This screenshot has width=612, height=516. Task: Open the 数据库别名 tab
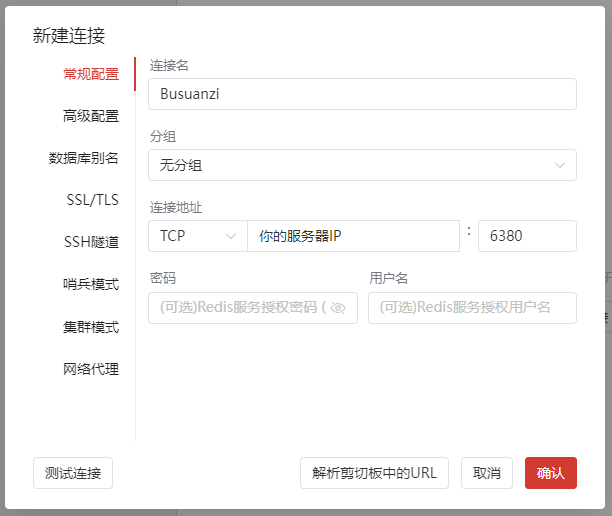(84, 158)
